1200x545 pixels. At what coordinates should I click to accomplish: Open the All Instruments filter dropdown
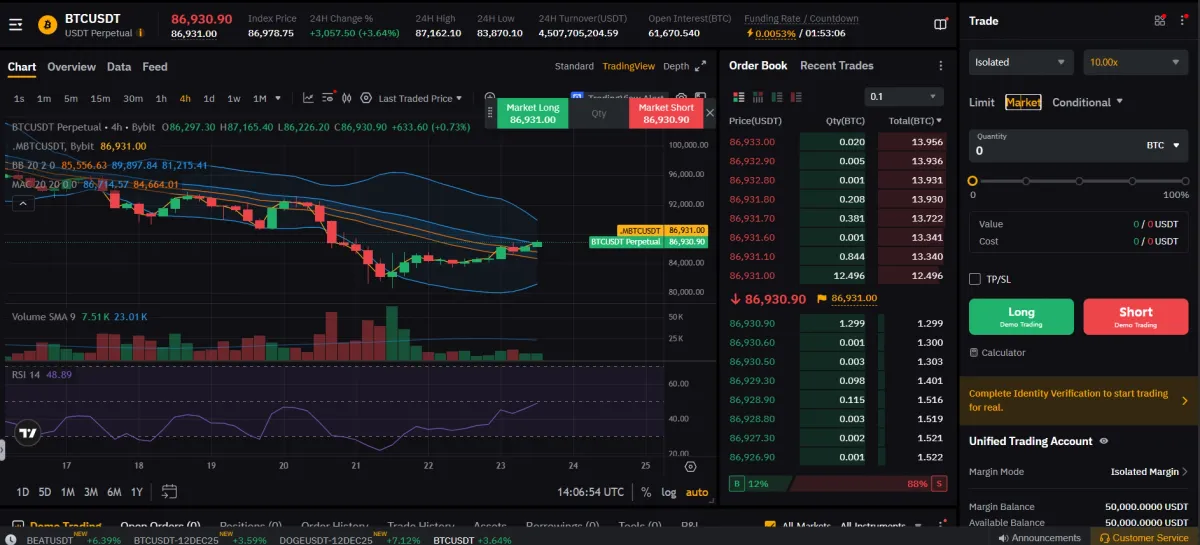880,525
